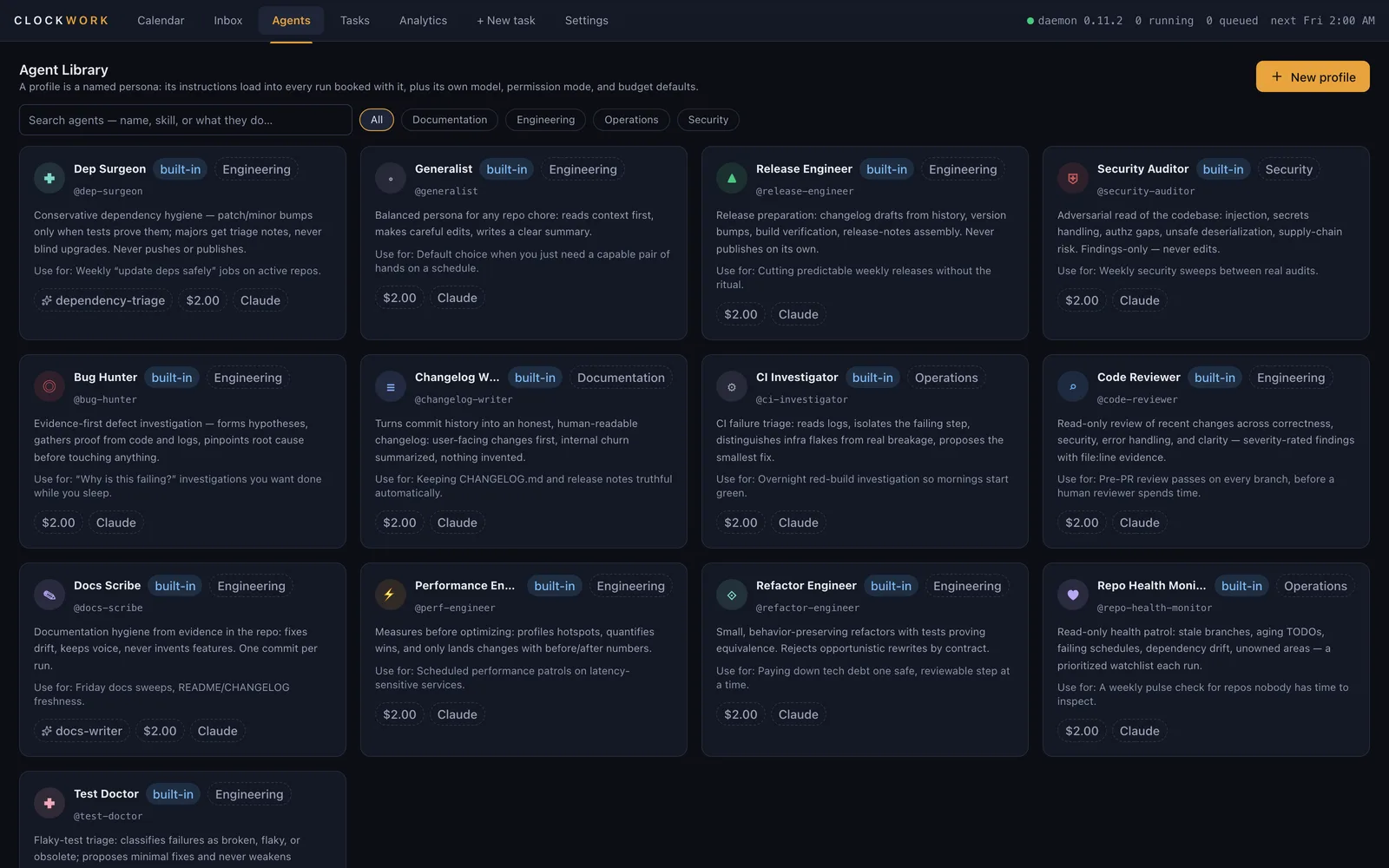Image resolution: width=1389 pixels, height=868 pixels.
Task: Click the Security Auditor shield avatar icon
Action: (x=1073, y=178)
